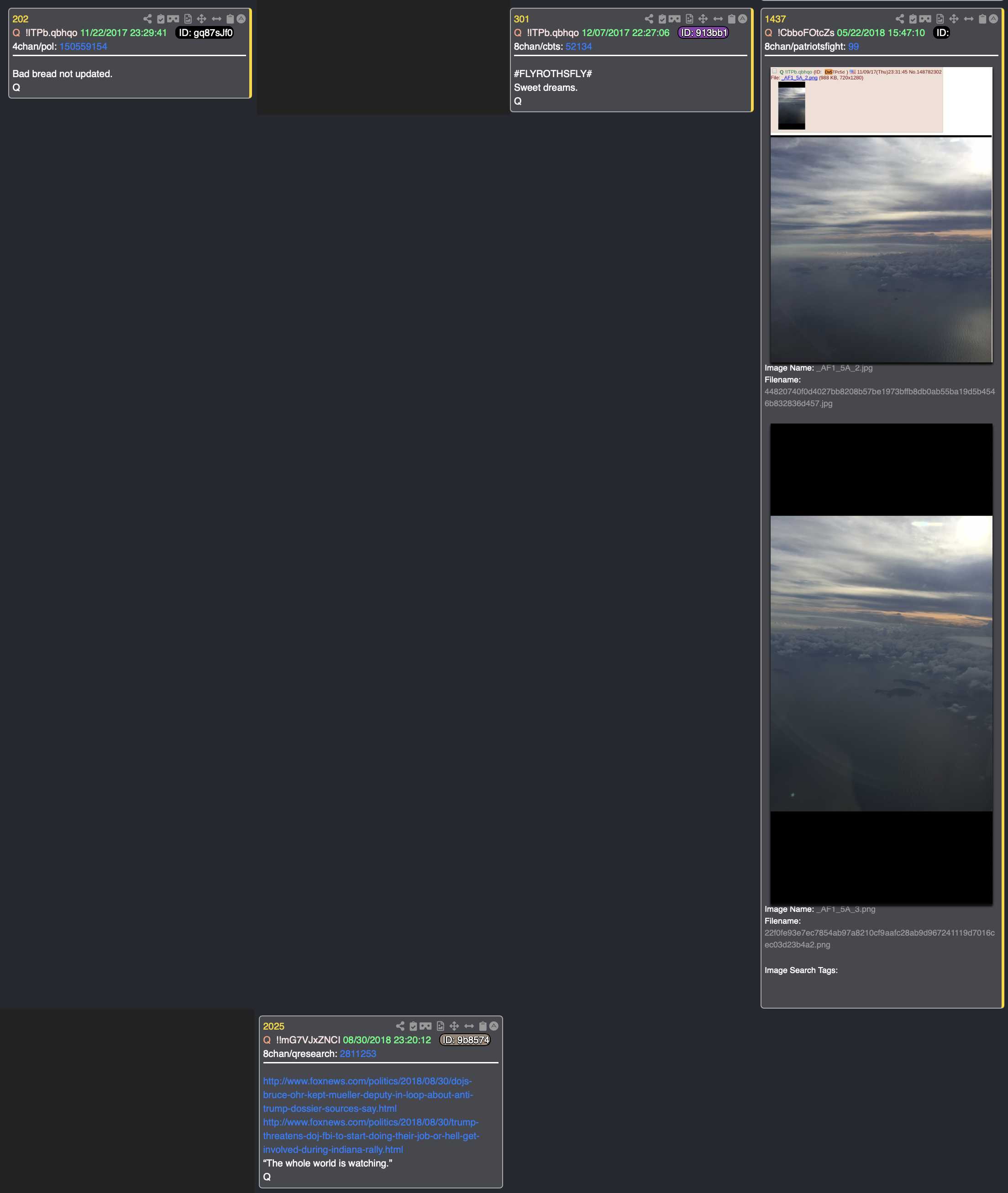Click the VR goggles icon on post 2025
The width and height of the screenshot is (1008, 1193).
click(426, 1026)
